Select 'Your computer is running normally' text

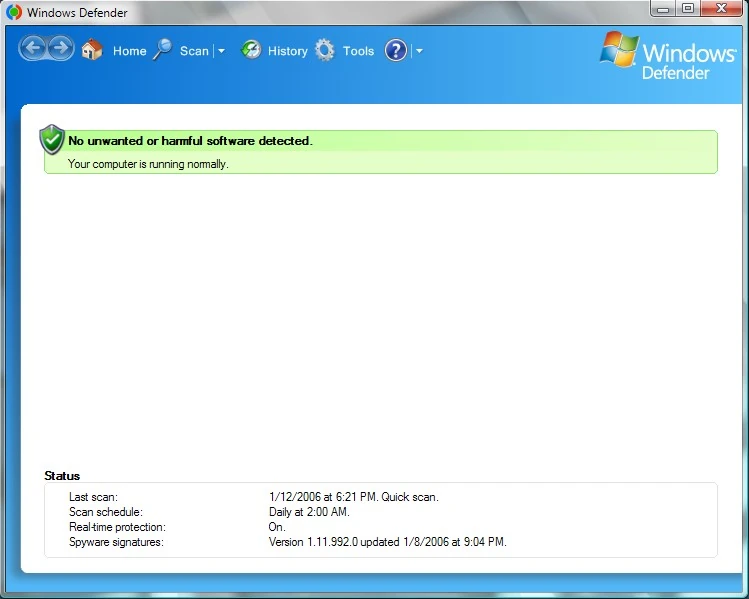[x=148, y=164]
